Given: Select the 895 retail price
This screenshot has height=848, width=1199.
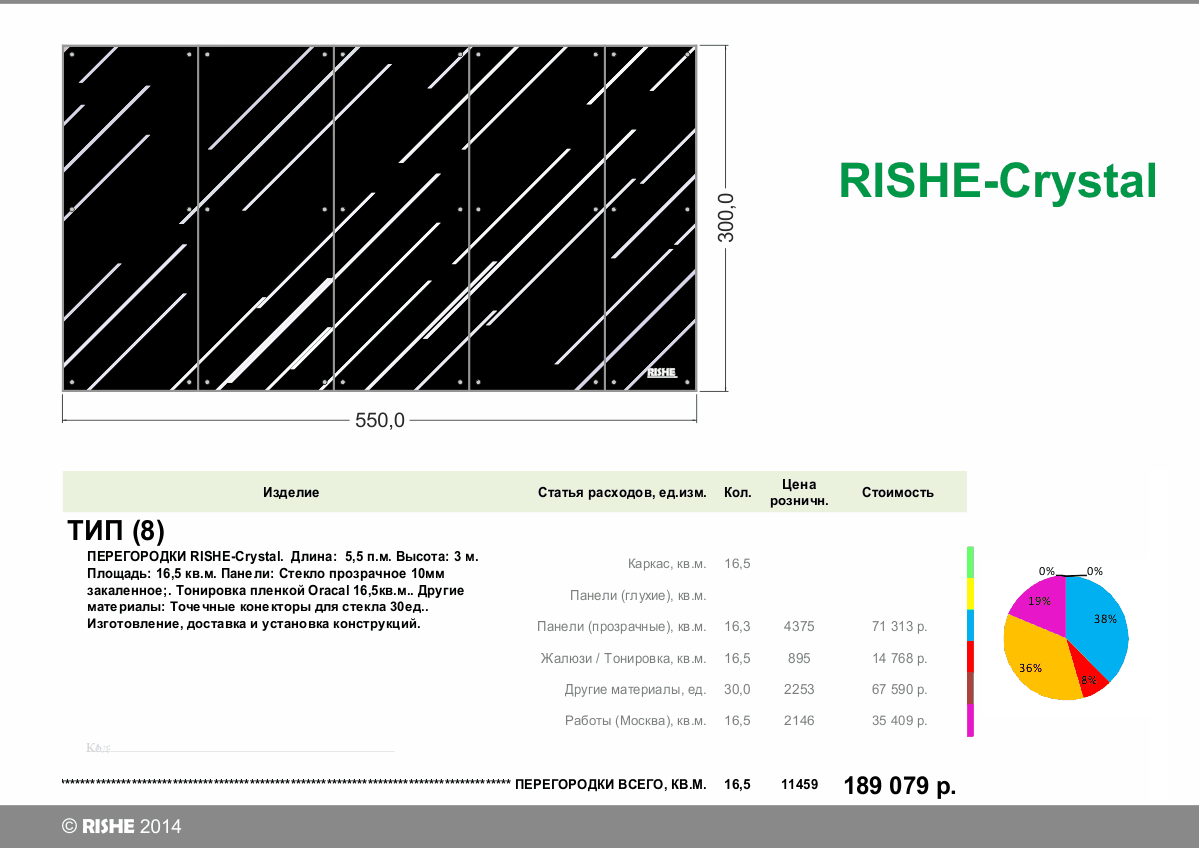Looking at the screenshot, I should [x=799, y=658].
